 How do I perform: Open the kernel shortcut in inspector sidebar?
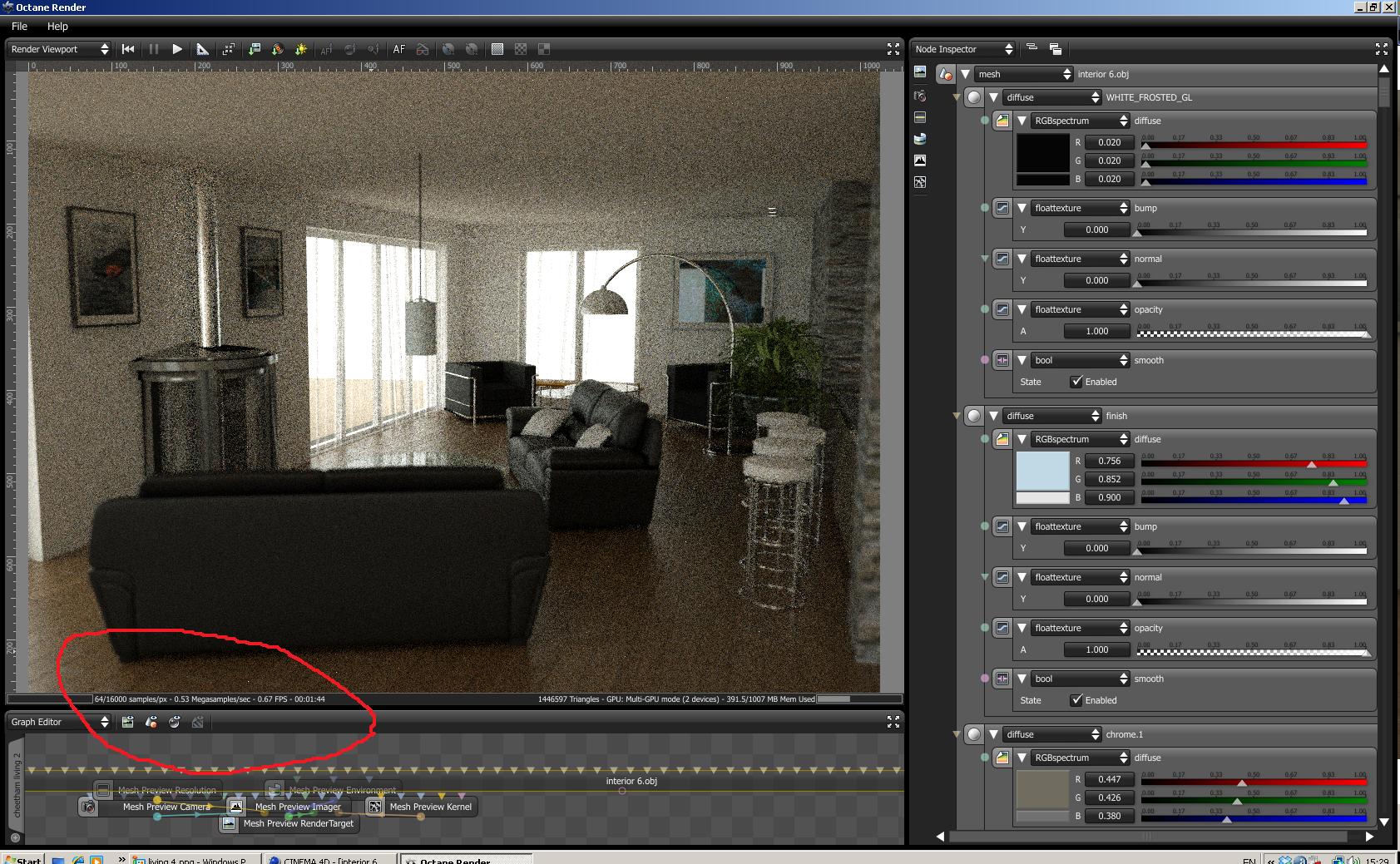point(920,182)
